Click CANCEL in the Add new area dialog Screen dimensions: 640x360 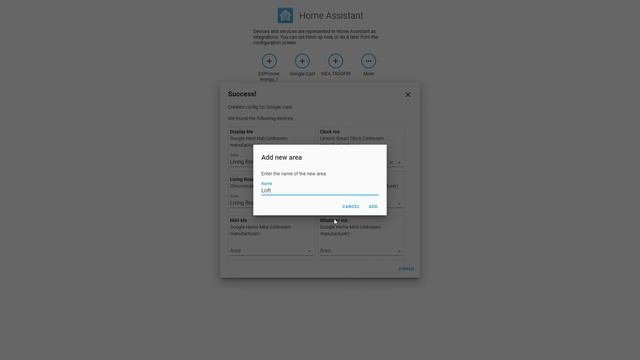tap(351, 207)
